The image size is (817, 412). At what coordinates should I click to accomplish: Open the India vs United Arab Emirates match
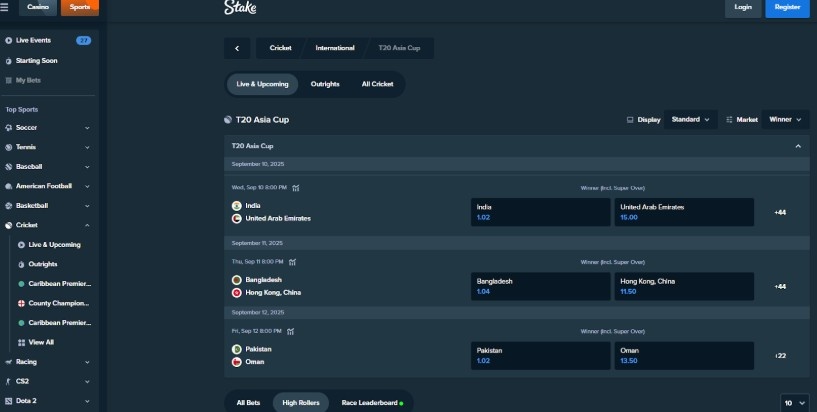tap(278, 212)
